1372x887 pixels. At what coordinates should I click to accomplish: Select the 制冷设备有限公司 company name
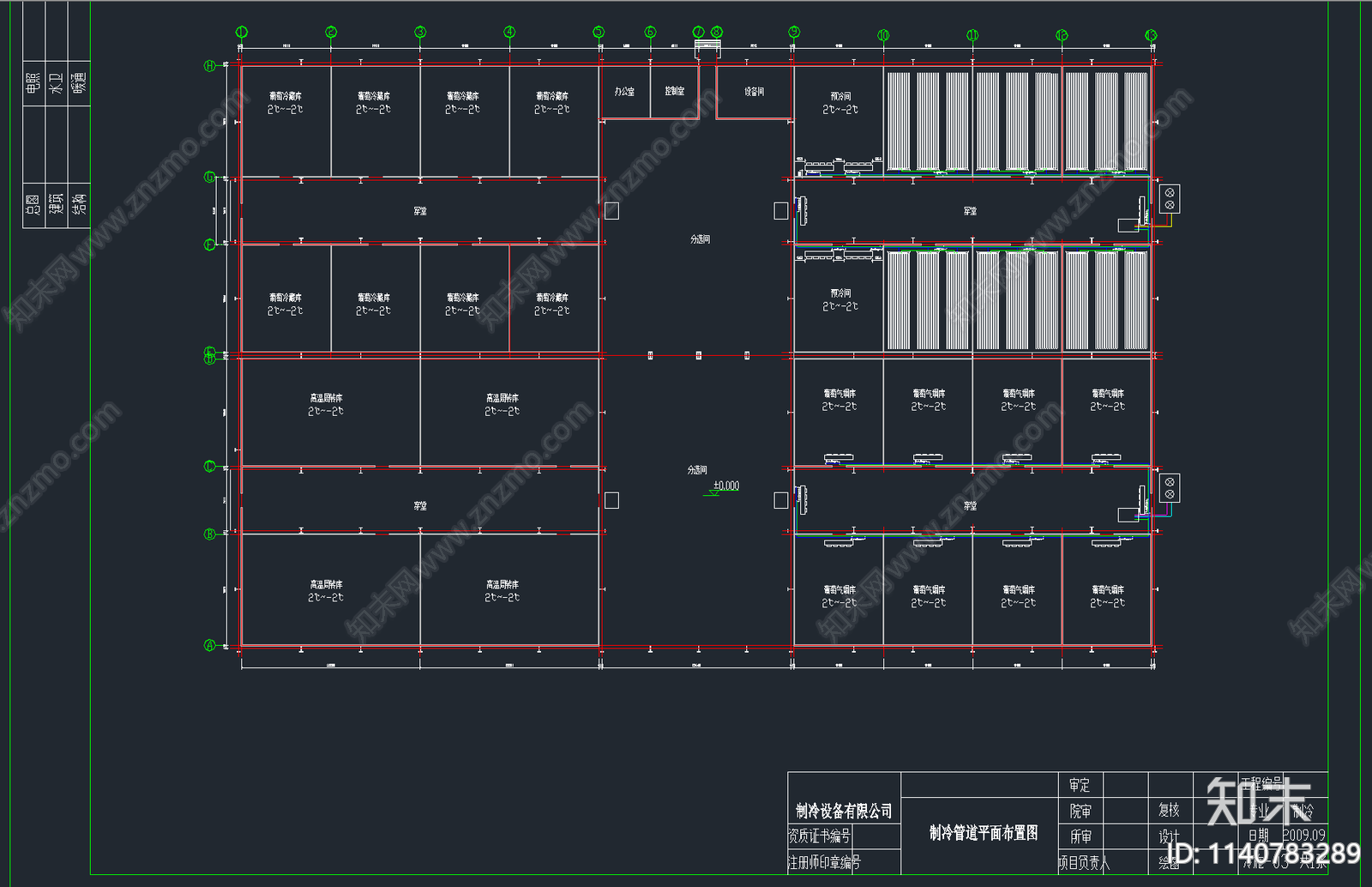[844, 811]
